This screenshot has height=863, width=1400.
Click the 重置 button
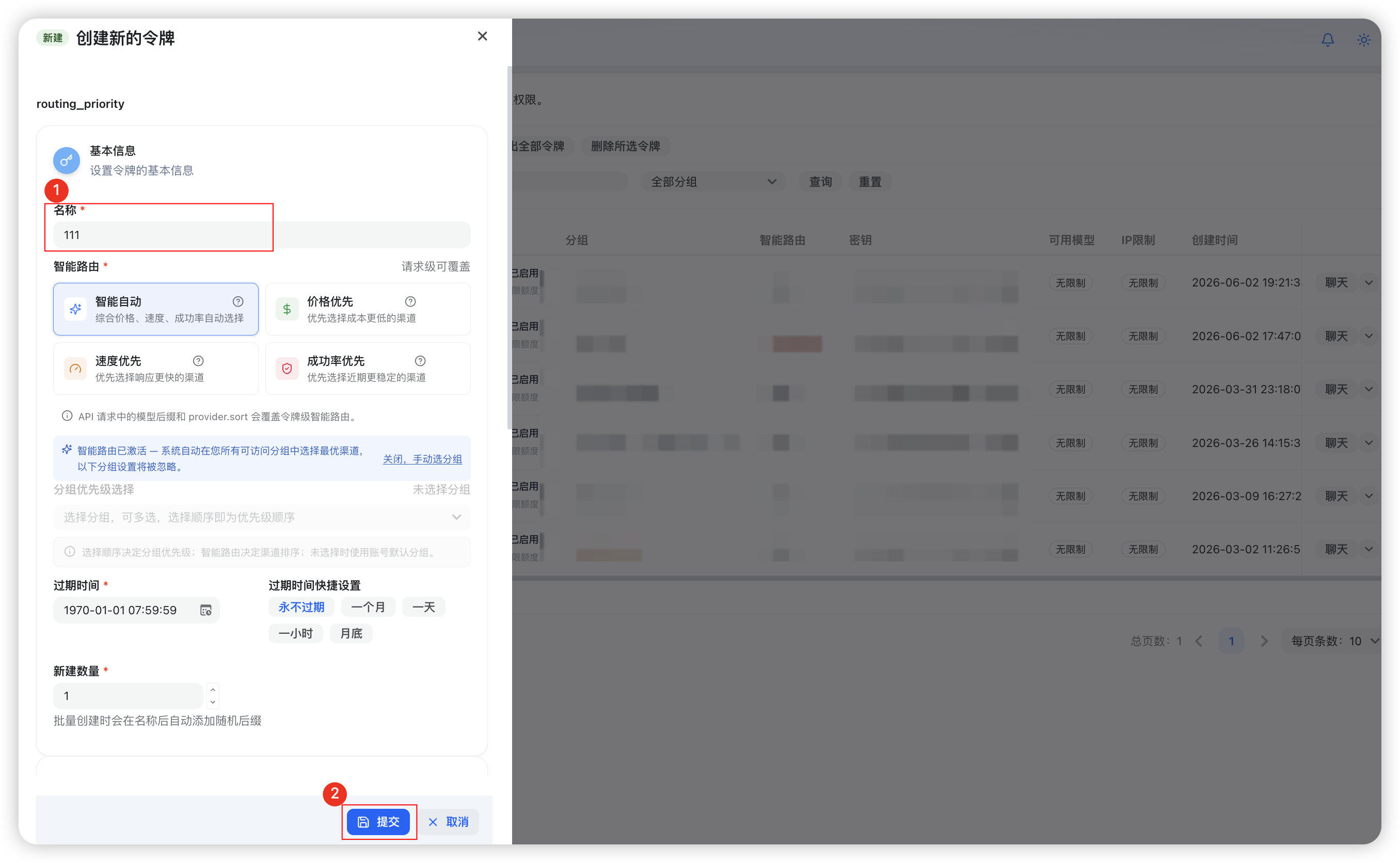pos(870,182)
